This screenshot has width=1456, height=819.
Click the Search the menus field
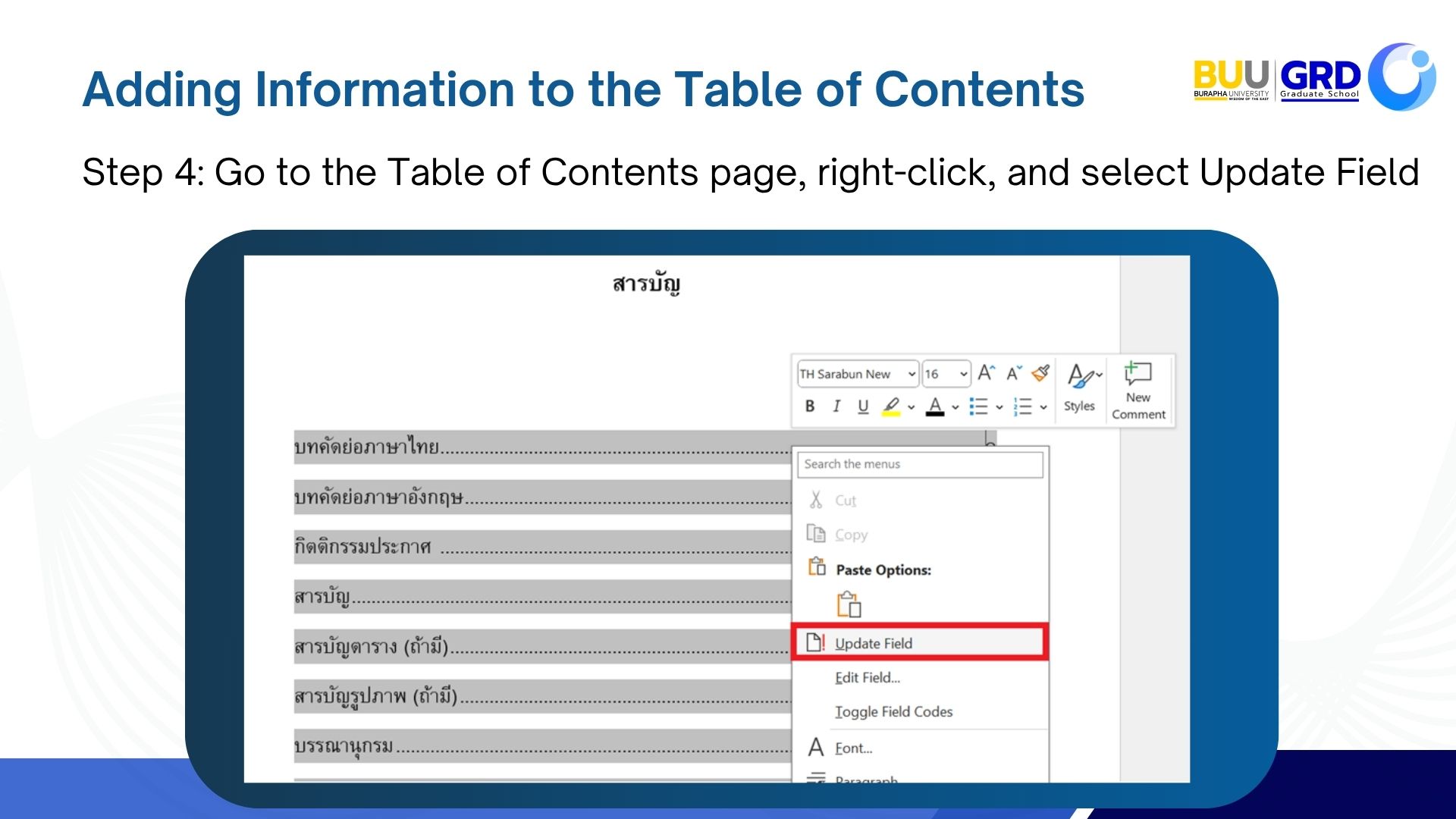[919, 464]
